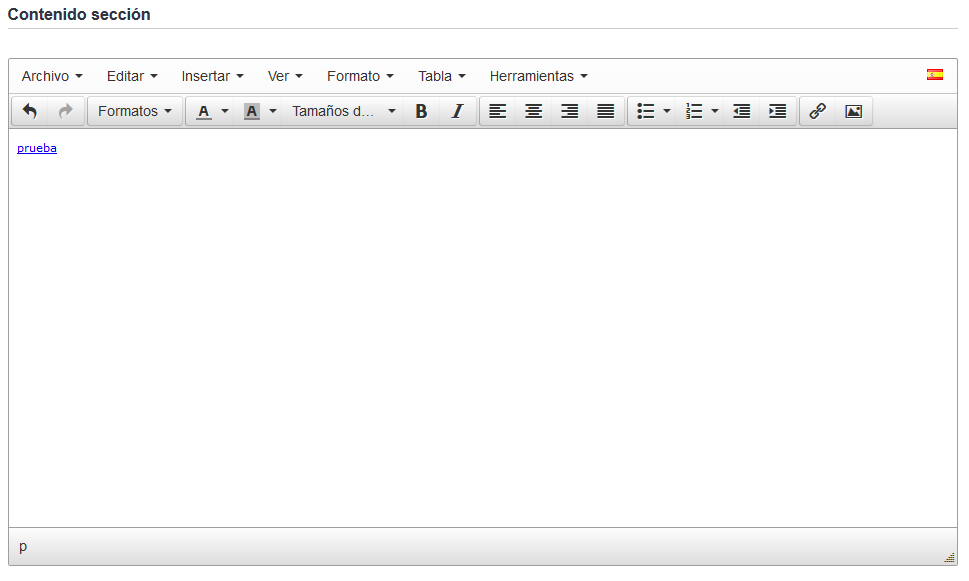
Task: Expand bullet list style options arrow
Action: click(x=667, y=111)
